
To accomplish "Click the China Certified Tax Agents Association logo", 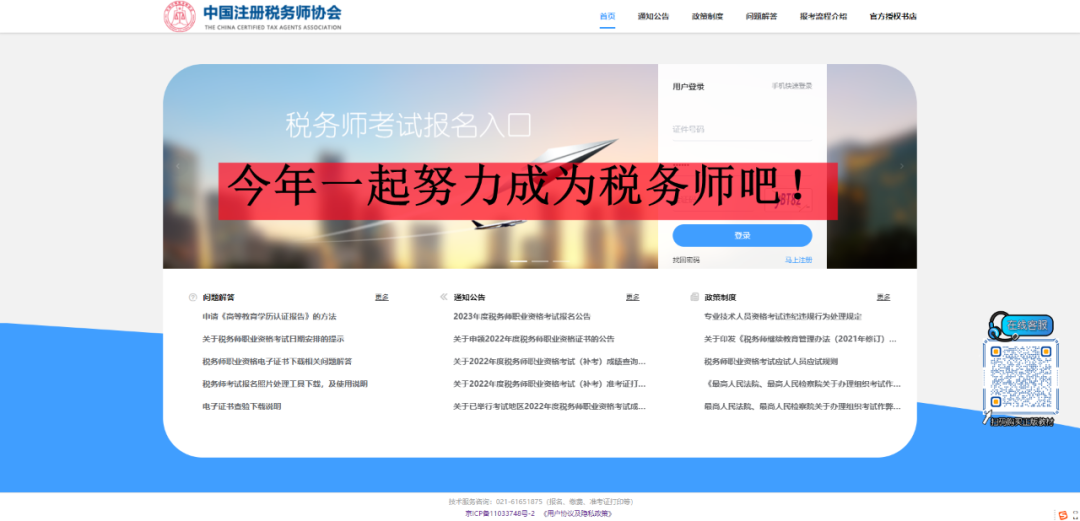I will (253, 17).
